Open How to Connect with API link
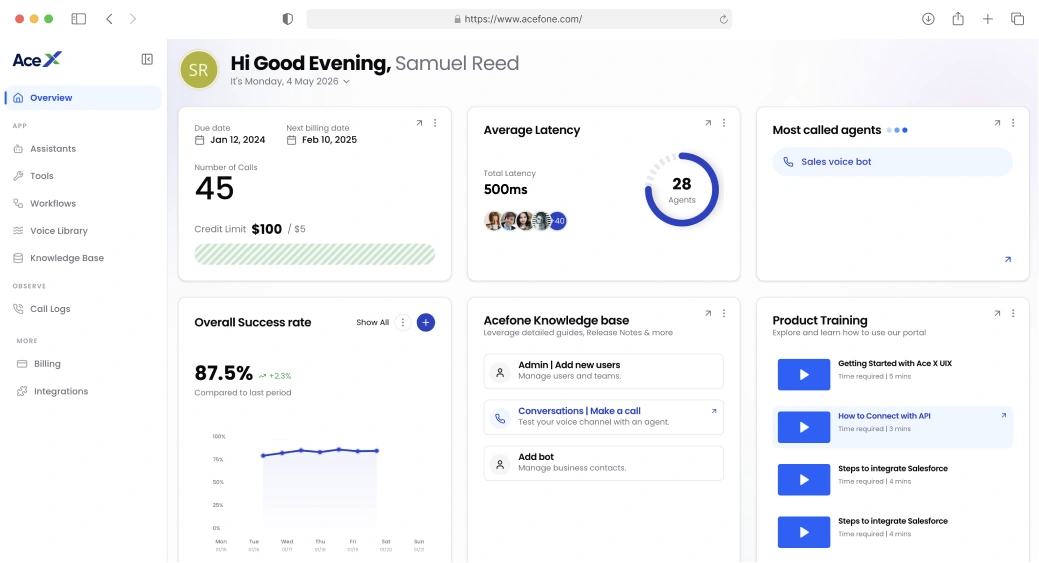The image size is (1039, 563). pos(884,416)
